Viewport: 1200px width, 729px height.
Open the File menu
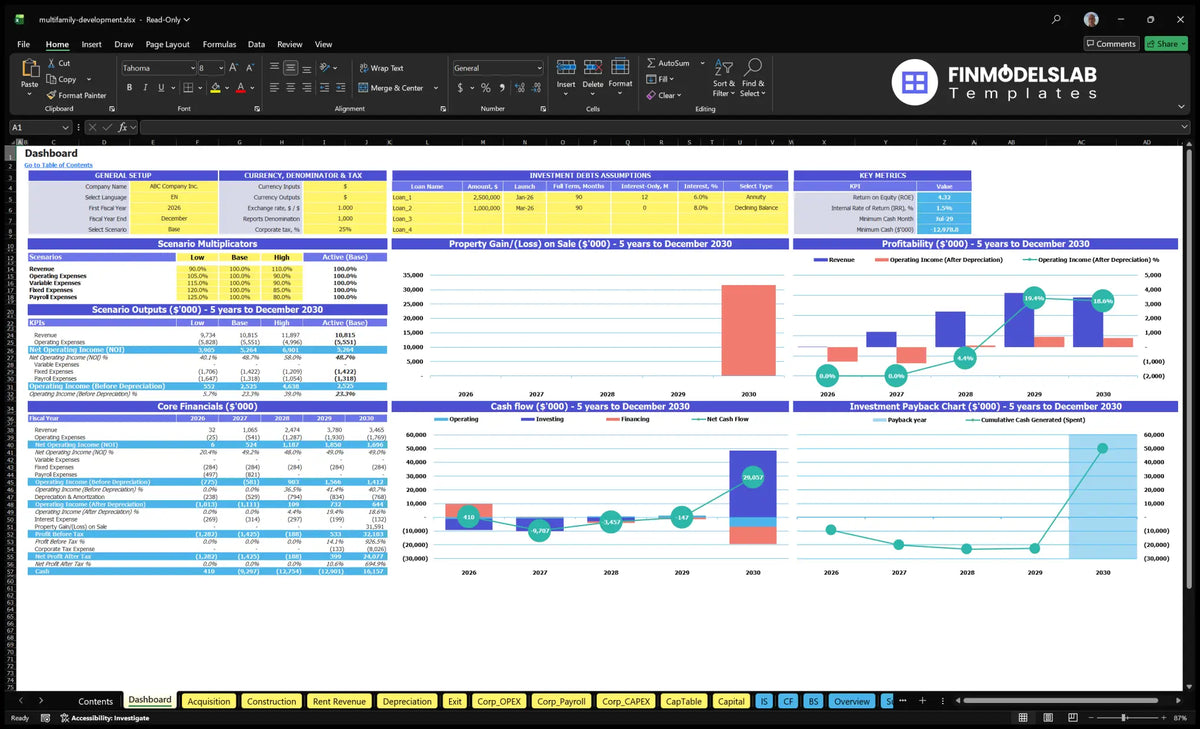(x=23, y=44)
